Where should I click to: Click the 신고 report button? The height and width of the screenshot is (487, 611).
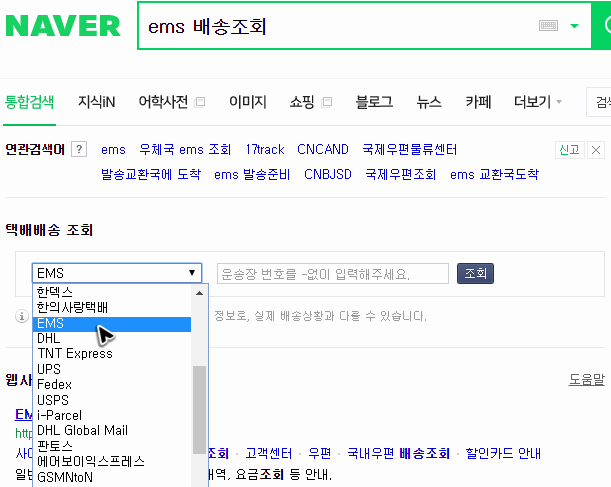click(x=569, y=150)
